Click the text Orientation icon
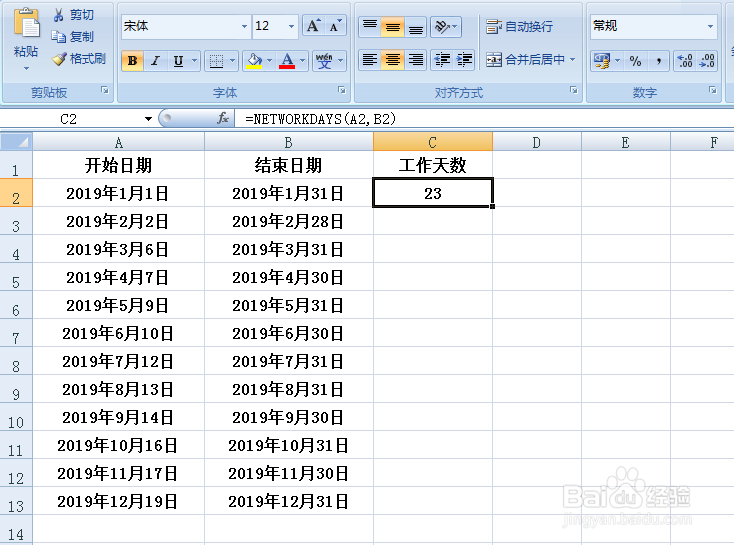 [441, 27]
